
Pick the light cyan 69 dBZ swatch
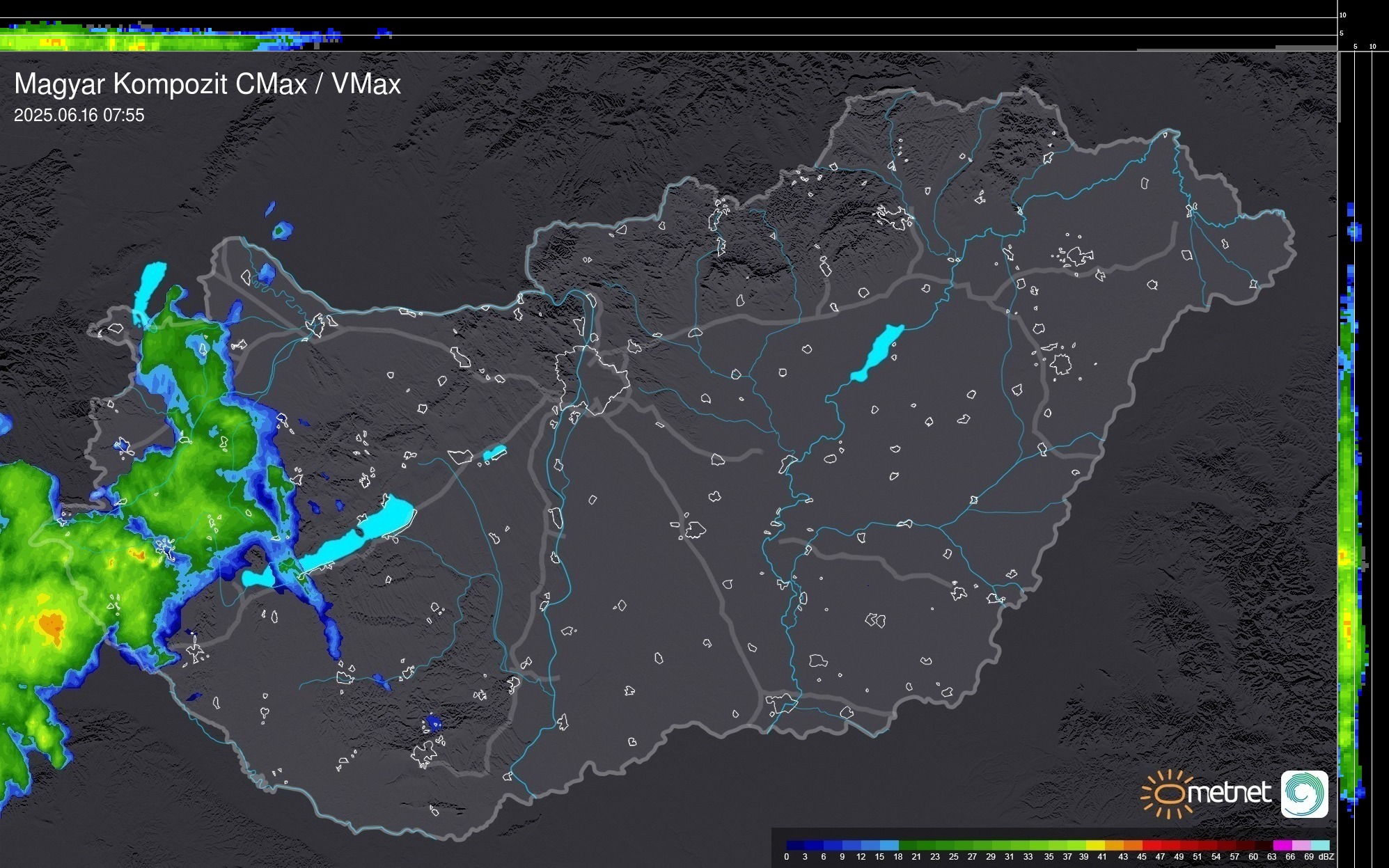(x=1319, y=846)
